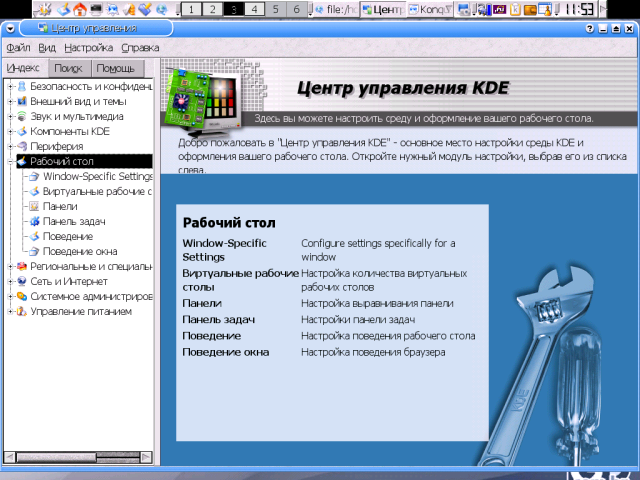640x480 pixels.
Task: Expand the Системное администрирование tree branch
Action: click(x=10, y=297)
